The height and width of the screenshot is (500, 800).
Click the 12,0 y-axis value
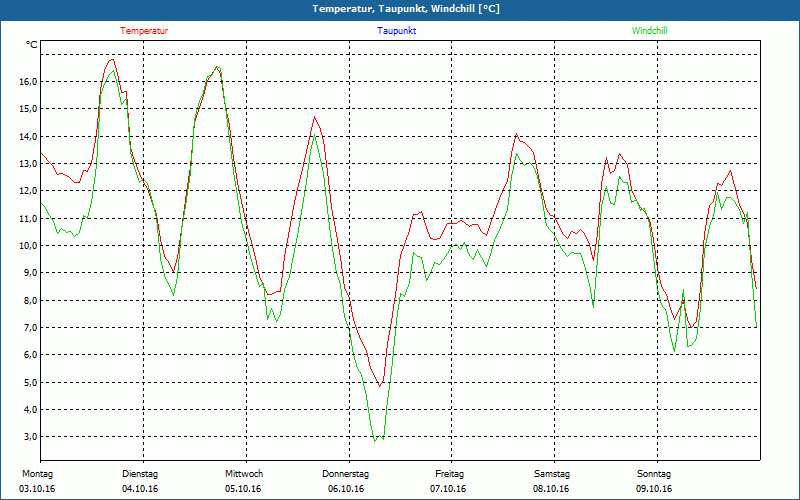tap(28, 191)
